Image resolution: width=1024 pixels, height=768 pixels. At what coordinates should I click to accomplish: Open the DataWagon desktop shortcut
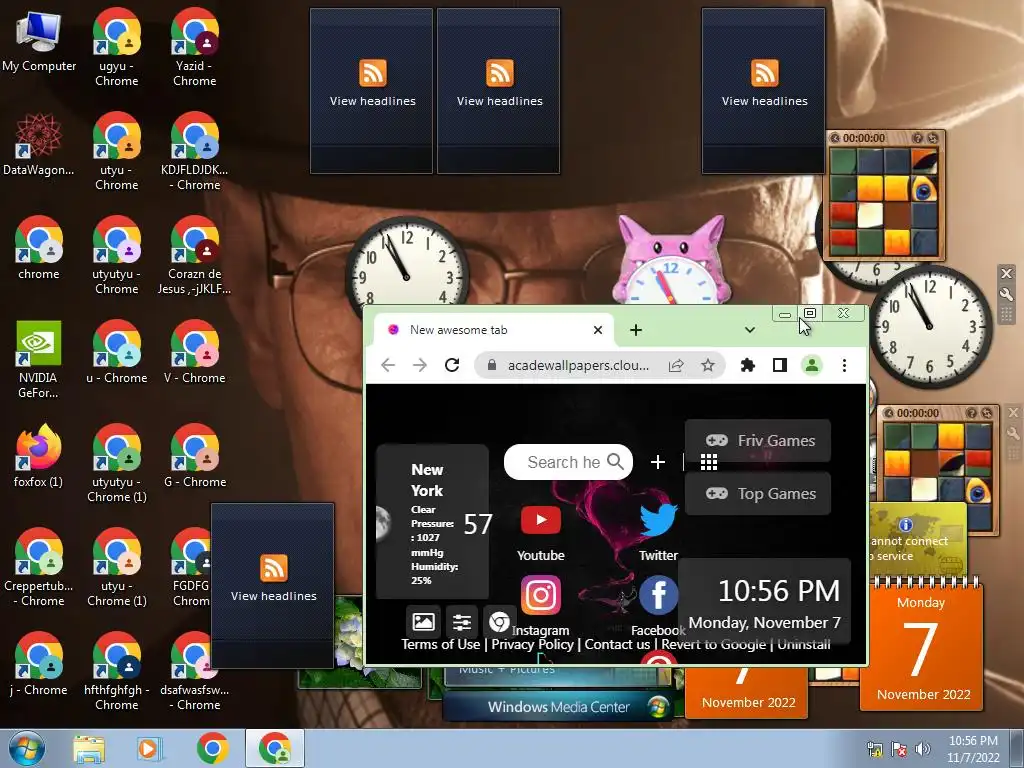[39, 144]
